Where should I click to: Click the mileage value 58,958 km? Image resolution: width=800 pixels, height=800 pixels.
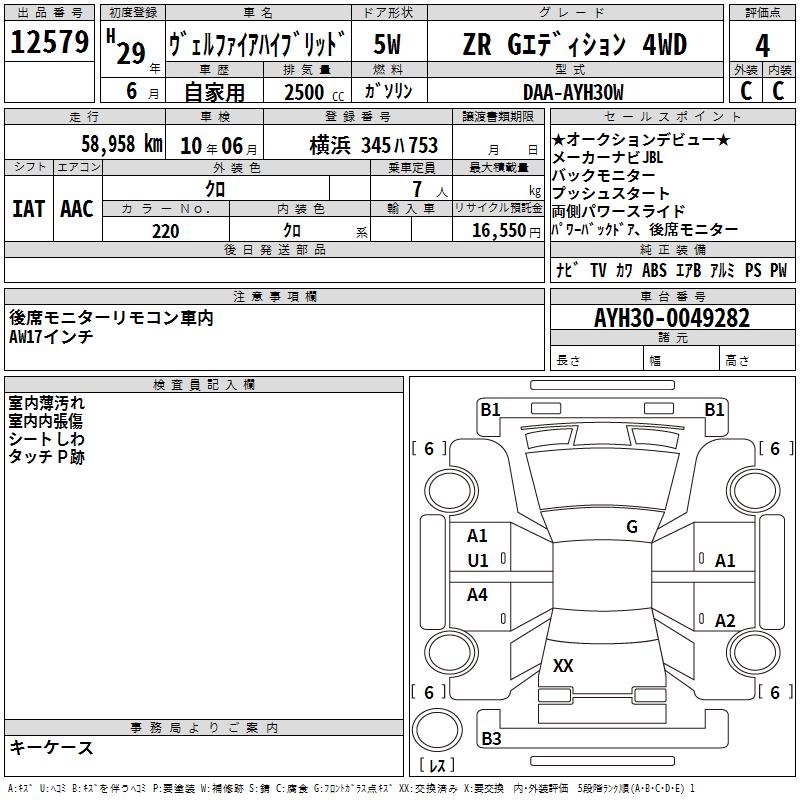tap(122, 144)
